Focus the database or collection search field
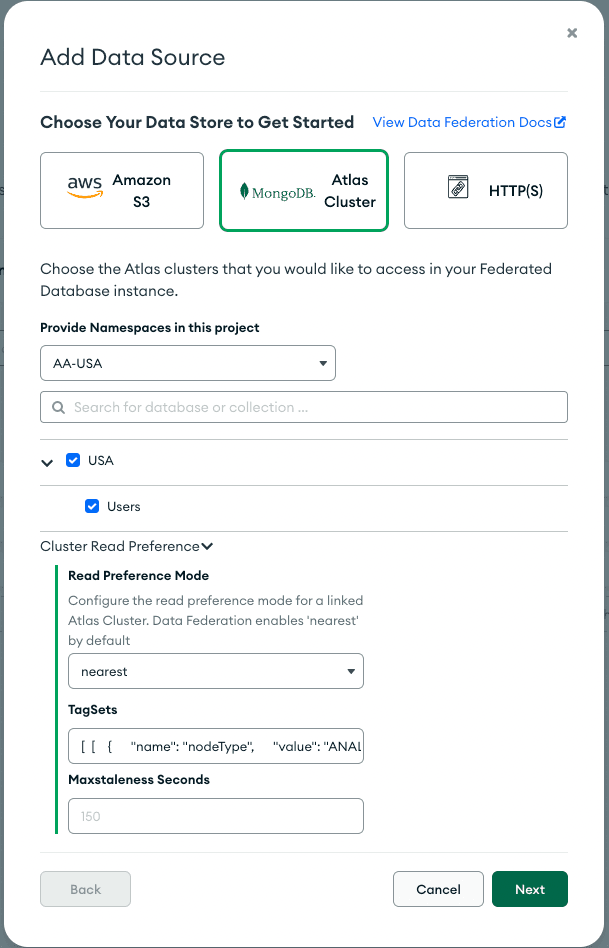The height and width of the screenshot is (948, 609). click(x=310, y=407)
